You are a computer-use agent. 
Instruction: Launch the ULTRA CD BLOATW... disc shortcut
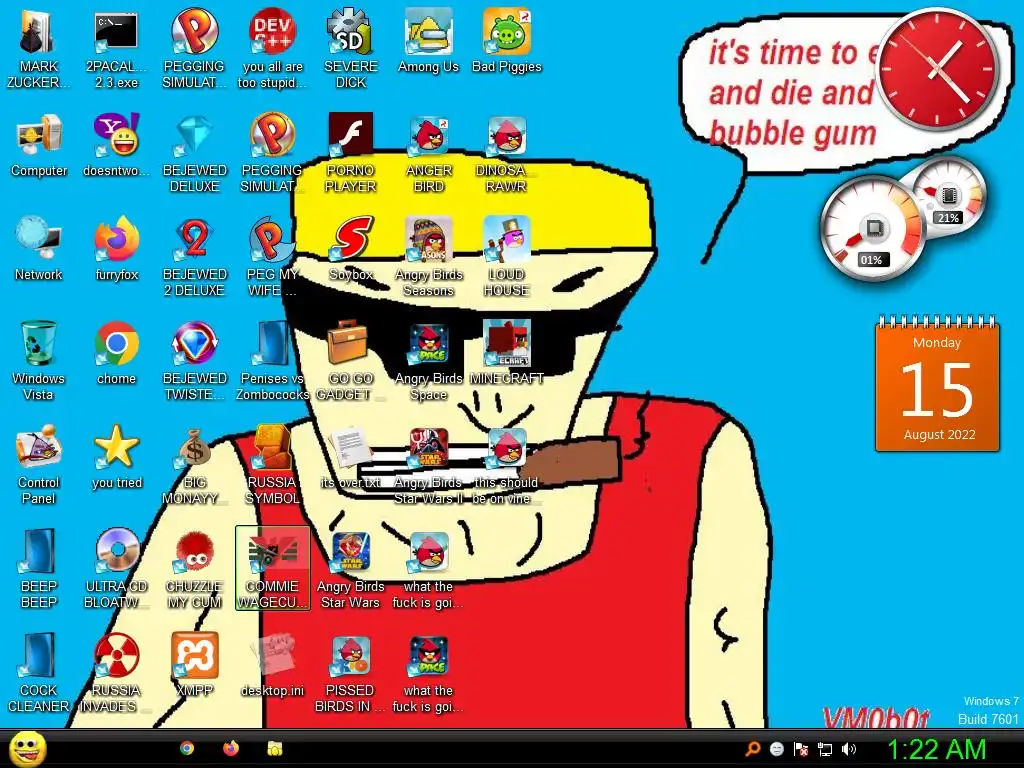pyautogui.click(x=116, y=568)
